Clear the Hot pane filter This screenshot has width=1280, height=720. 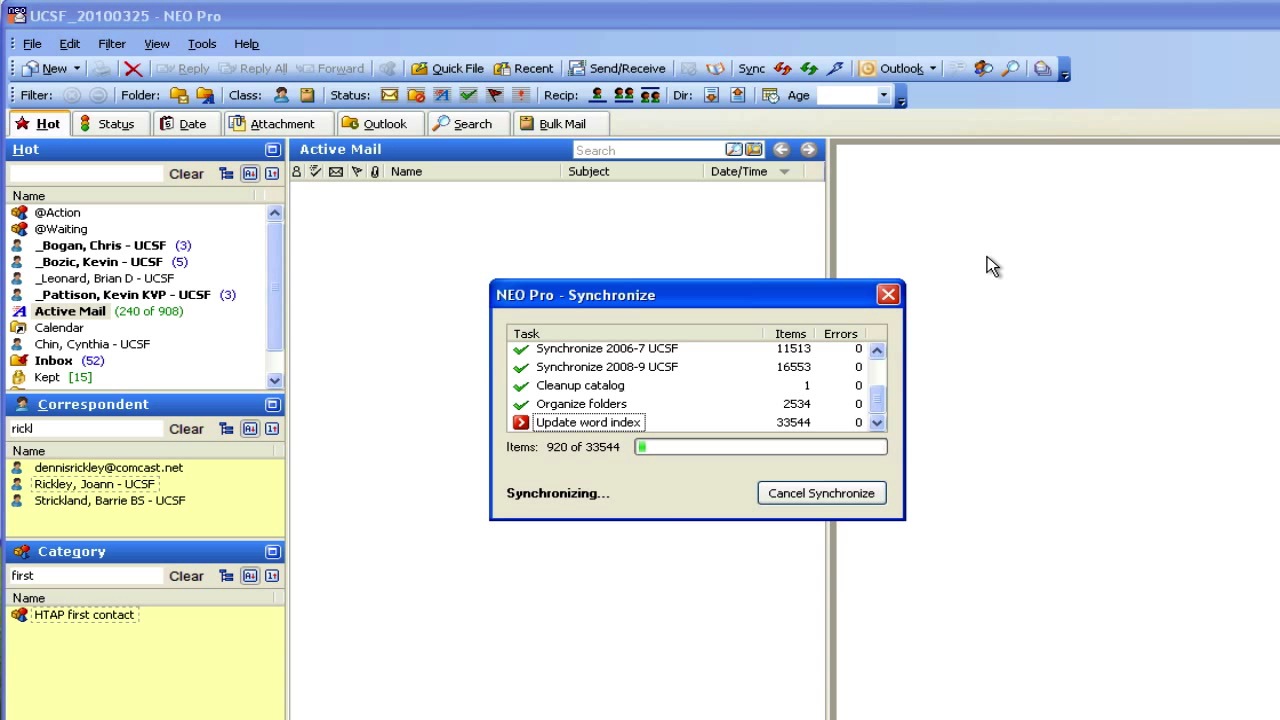point(186,174)
